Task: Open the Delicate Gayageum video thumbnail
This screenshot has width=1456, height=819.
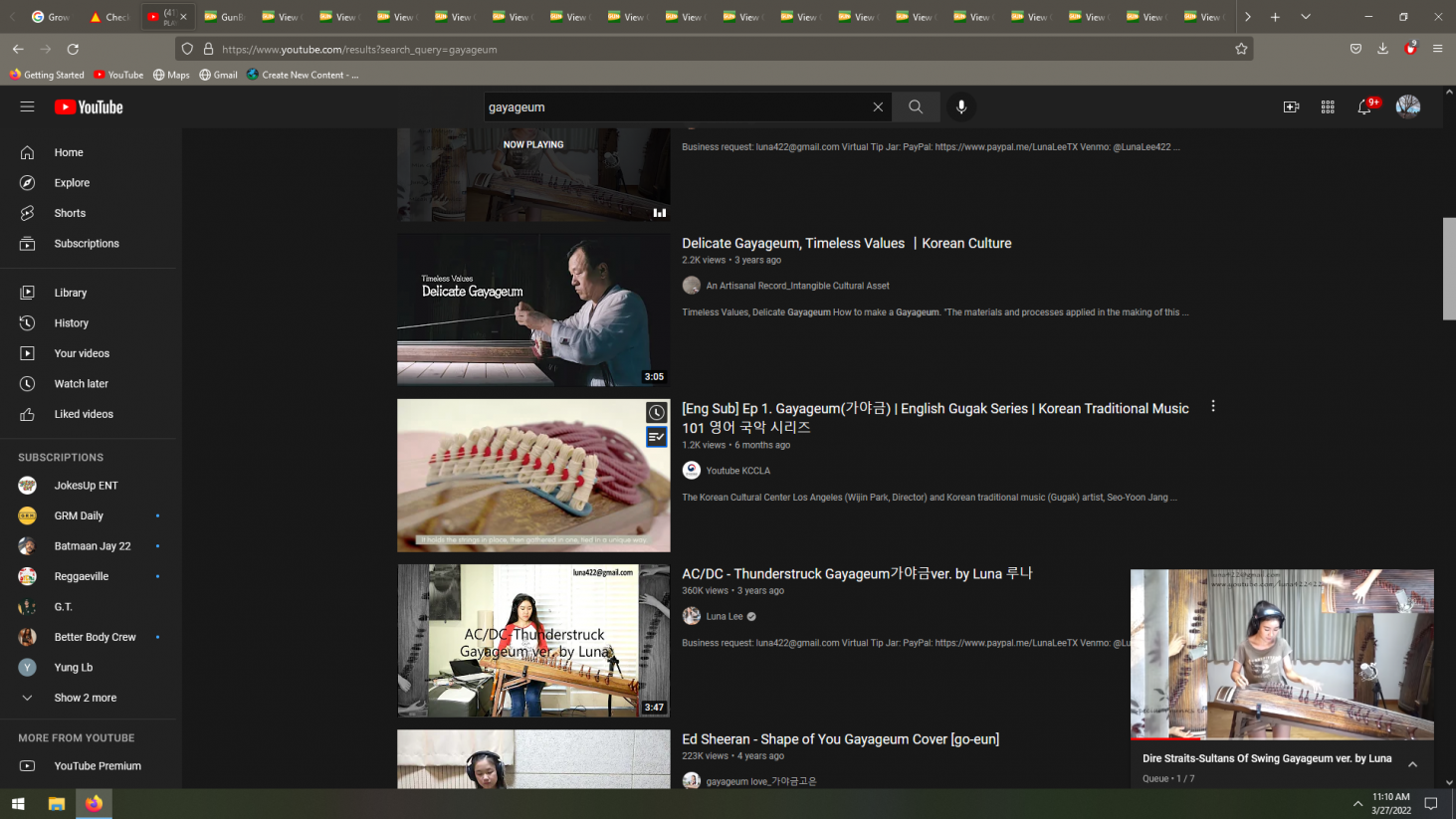Action: [x=533, y=309]
